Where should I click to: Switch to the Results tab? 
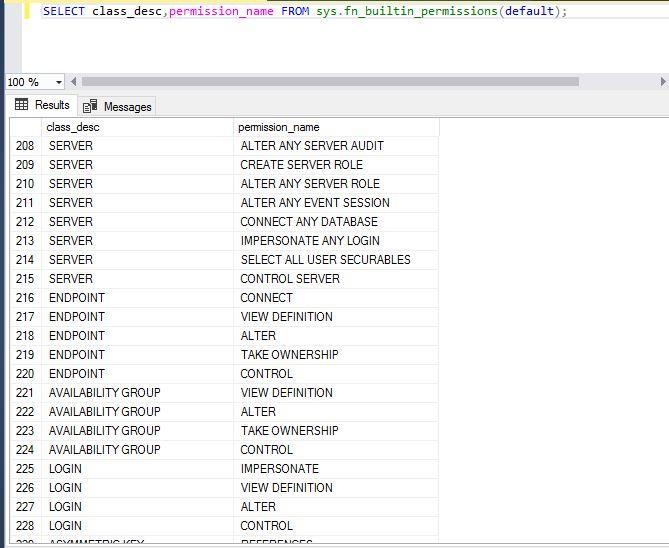[x=42, y=105]
